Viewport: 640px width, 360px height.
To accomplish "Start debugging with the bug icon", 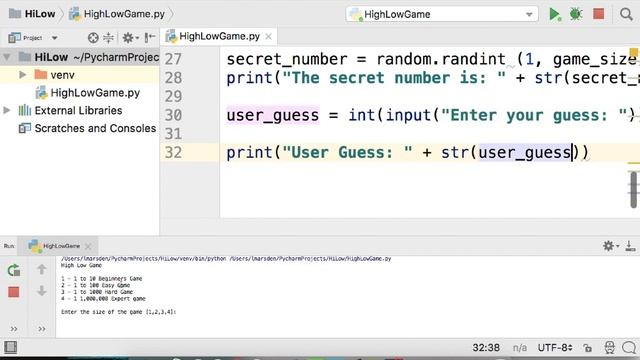I will coord(576,14).
